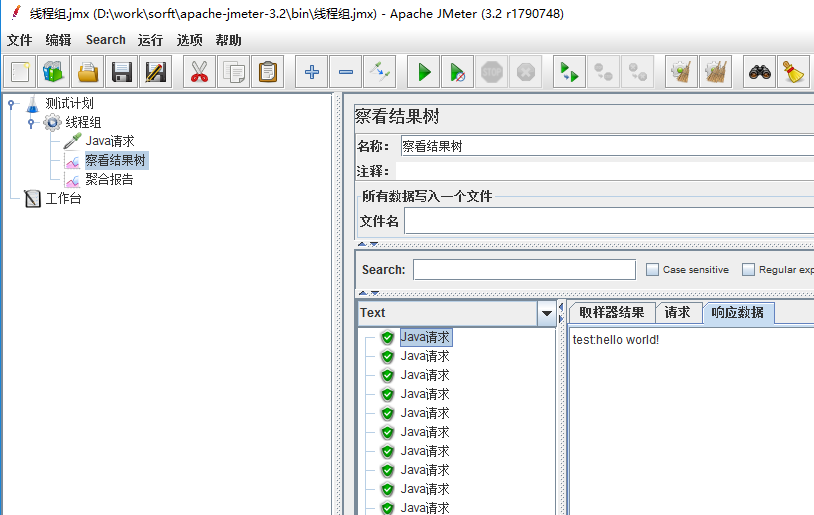Click the 注释 input field

pyautogui.click(x=605, y=171)
